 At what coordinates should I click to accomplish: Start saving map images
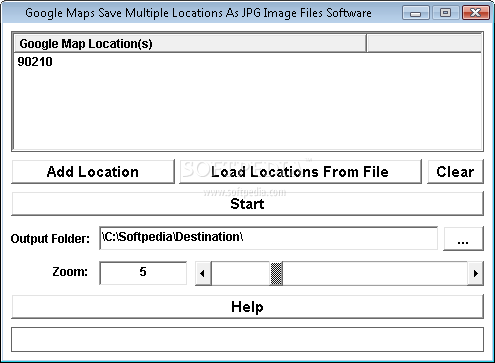tap(247, 204)
